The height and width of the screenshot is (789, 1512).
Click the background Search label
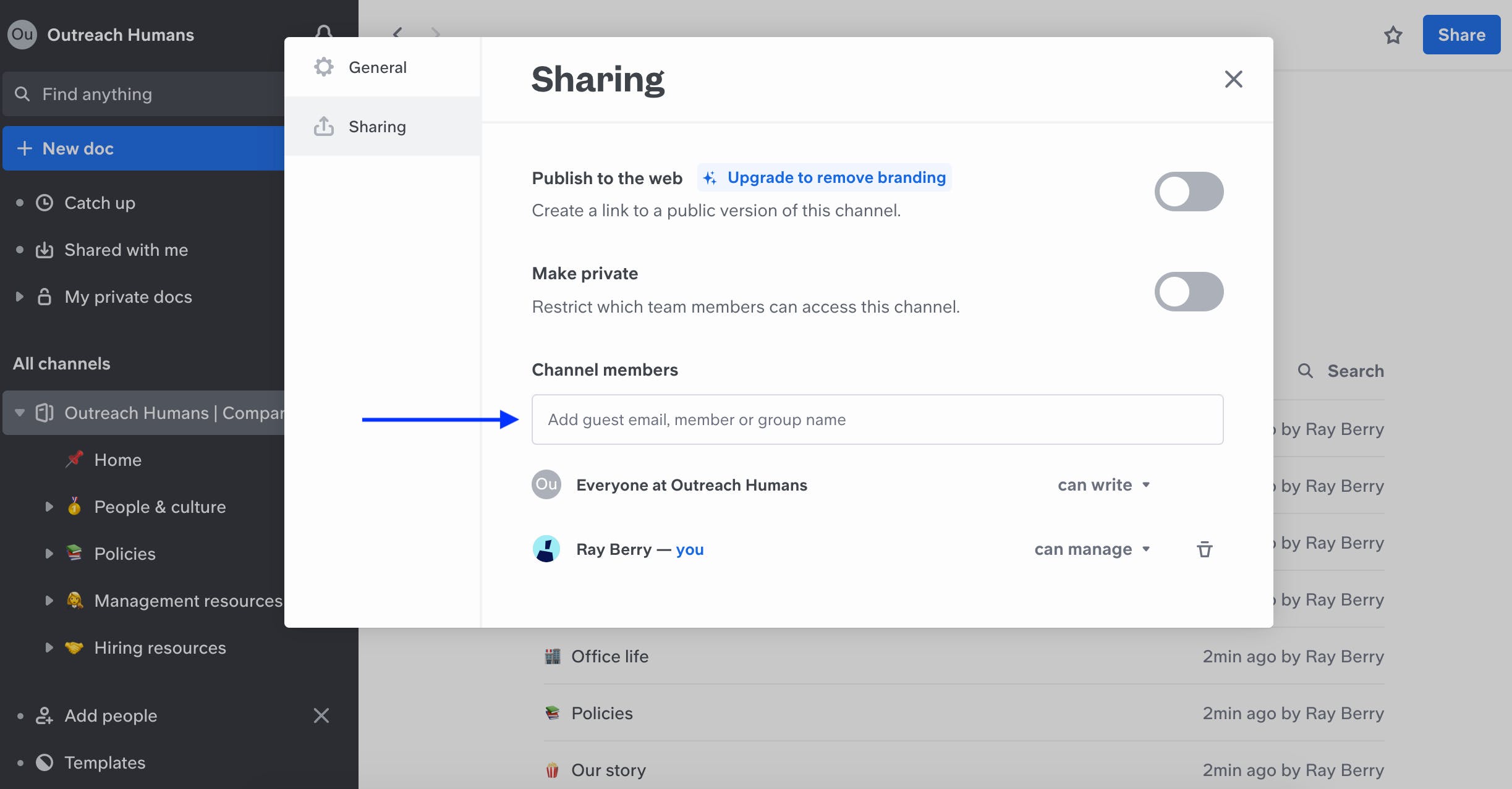click(x=1356, y=371)
